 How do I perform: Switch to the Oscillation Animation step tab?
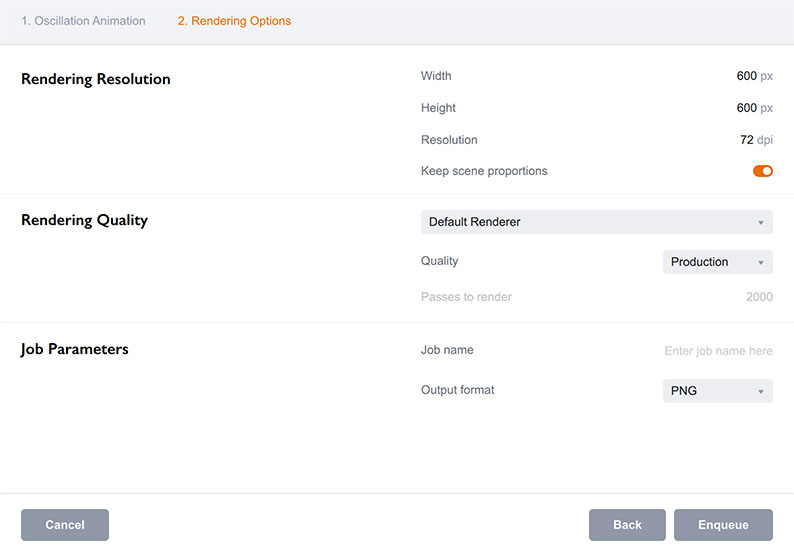[83, 21]
